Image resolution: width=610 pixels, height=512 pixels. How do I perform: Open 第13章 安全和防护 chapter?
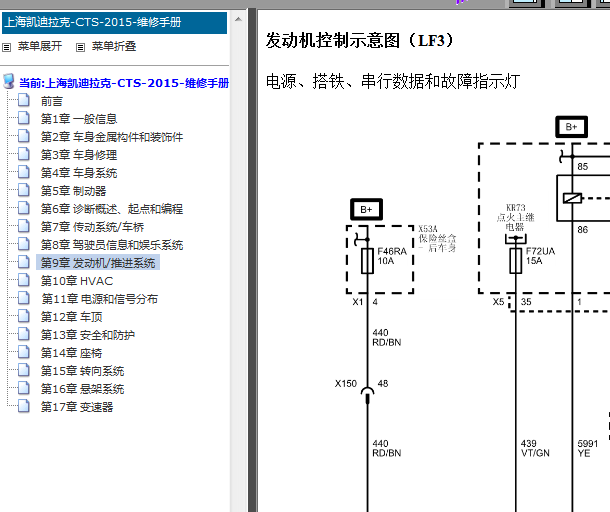pyautogui.click(x=88, y=335)
